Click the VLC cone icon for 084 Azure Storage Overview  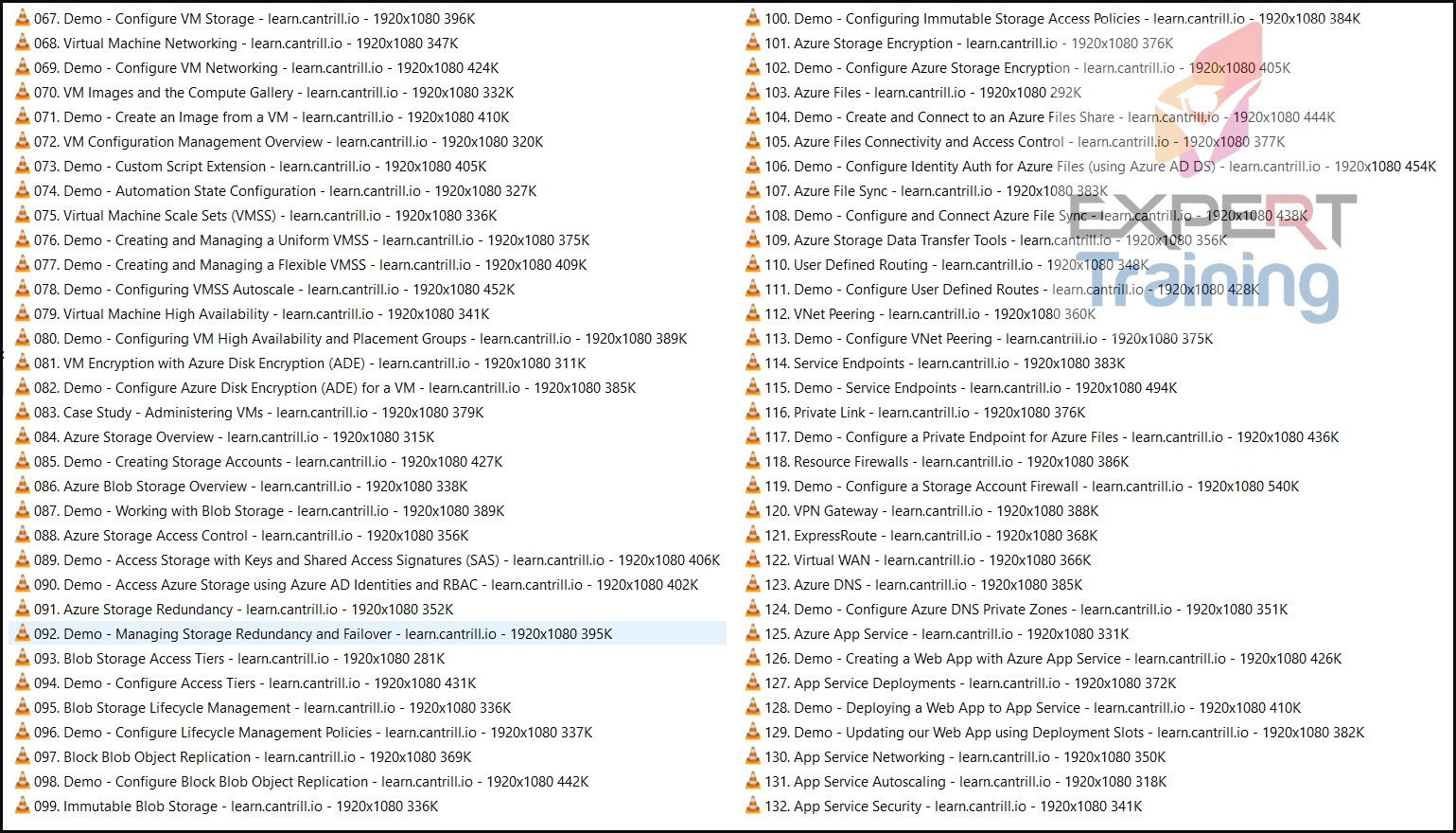[x=23, y=436]
